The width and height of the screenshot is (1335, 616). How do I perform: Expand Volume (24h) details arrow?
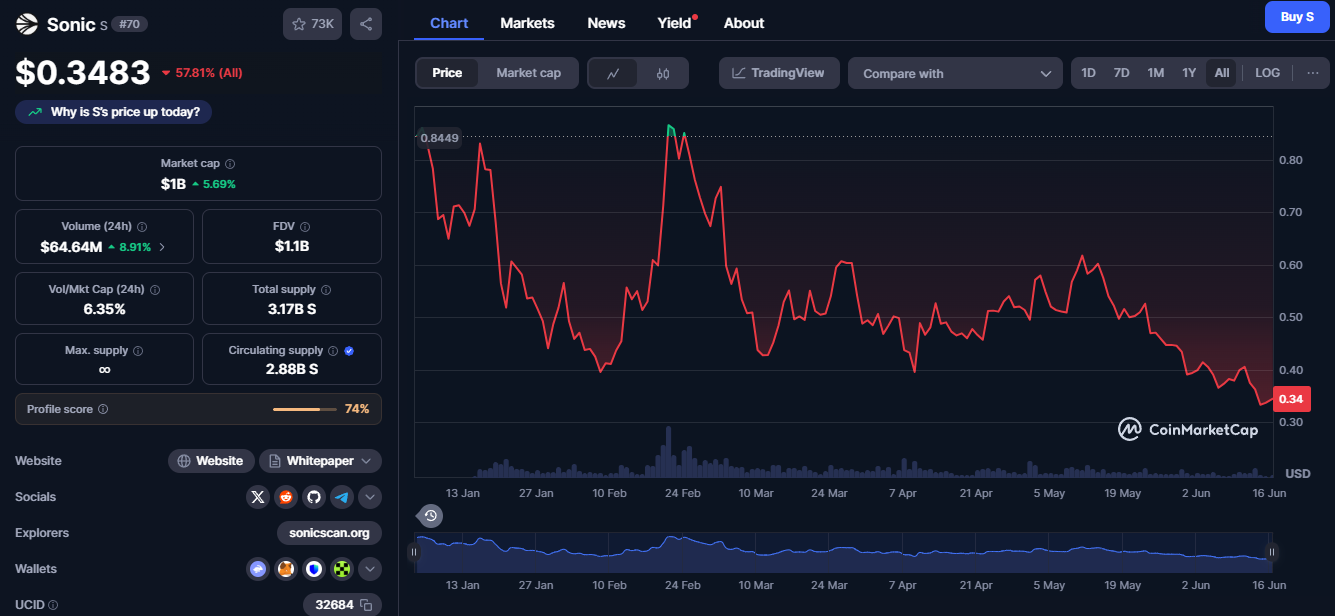[x=162, y=246]
